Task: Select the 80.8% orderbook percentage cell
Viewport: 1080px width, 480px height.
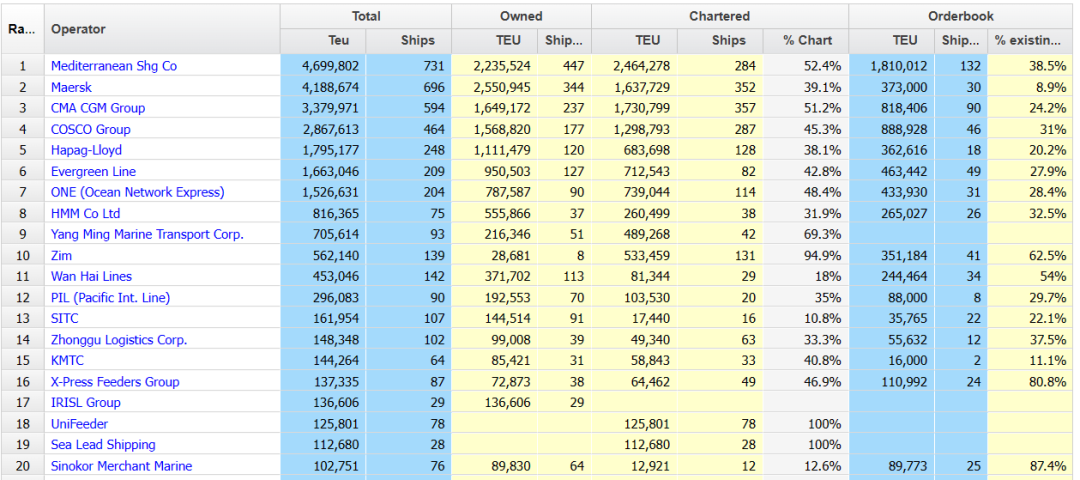Action: [x=1030, y=382]
